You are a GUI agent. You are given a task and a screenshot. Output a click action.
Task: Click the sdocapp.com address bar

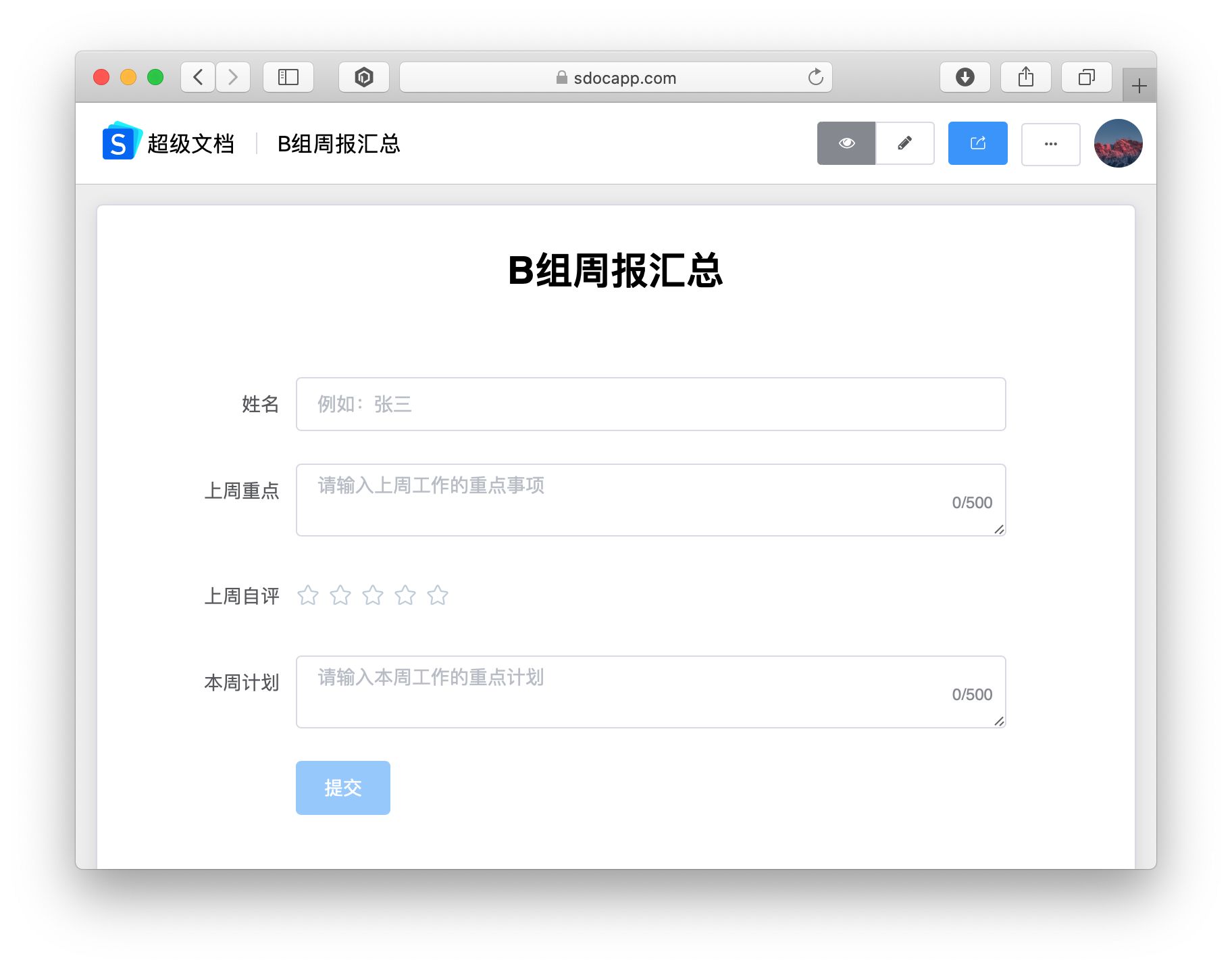pyautogui.click(x=616, y=77)
